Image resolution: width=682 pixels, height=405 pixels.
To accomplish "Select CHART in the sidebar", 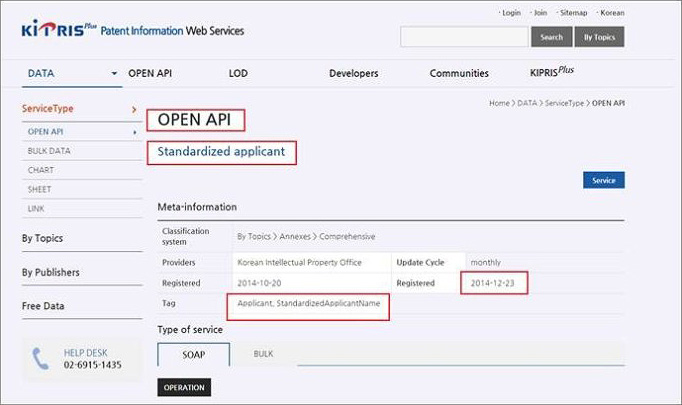I will tap(41, 170).
